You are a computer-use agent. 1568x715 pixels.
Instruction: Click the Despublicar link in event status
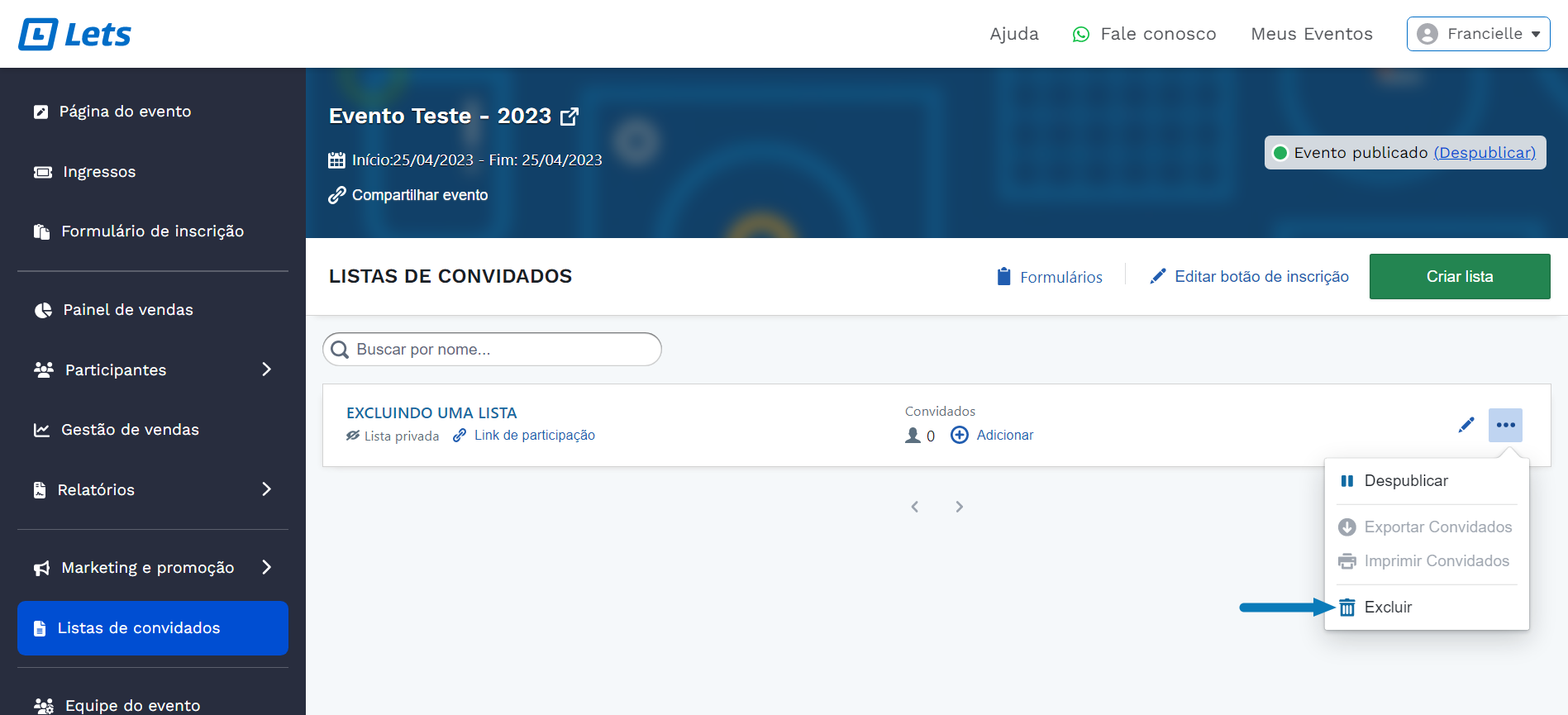1484,153
